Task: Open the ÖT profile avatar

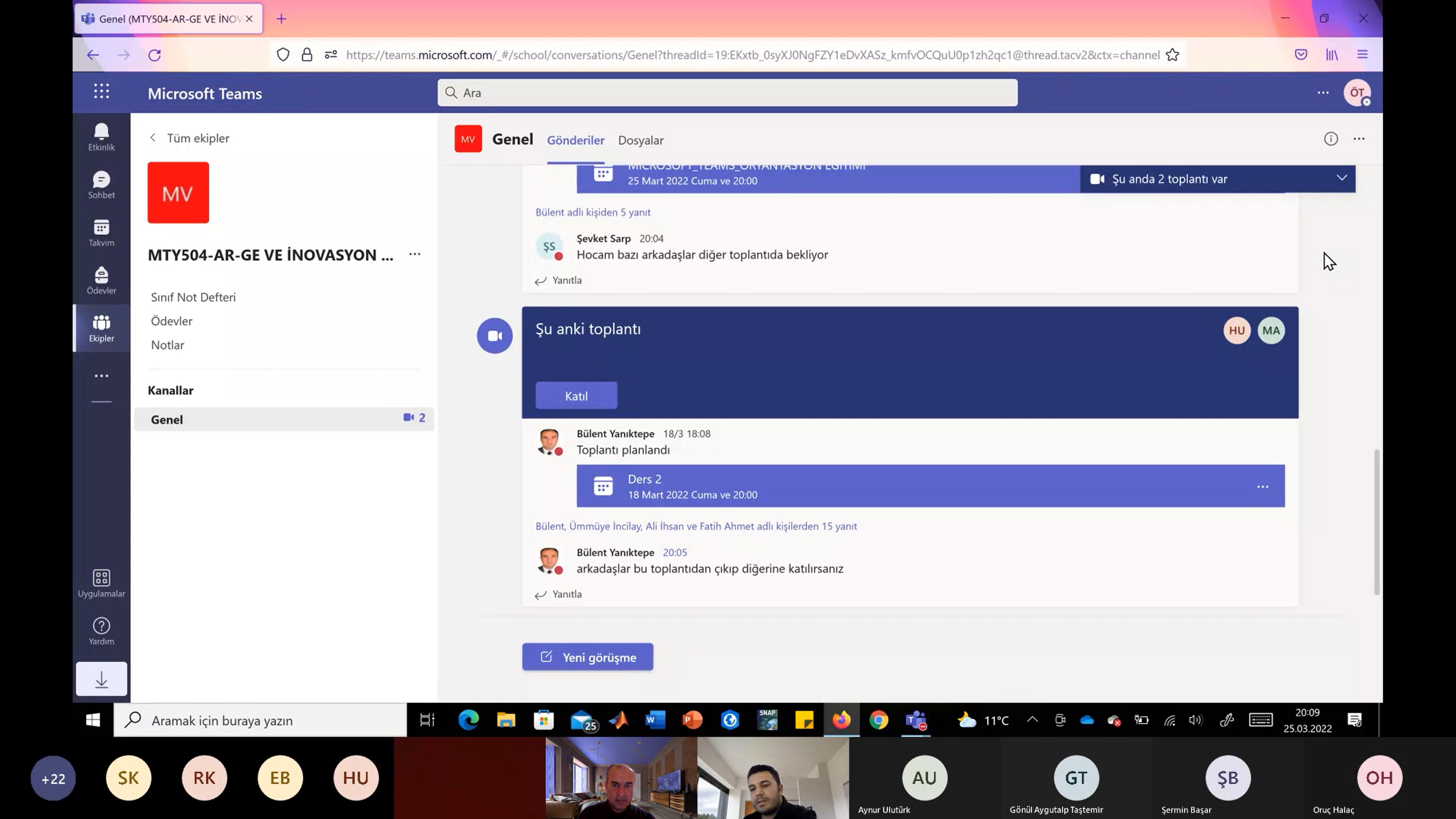Action: point(1357,93)
